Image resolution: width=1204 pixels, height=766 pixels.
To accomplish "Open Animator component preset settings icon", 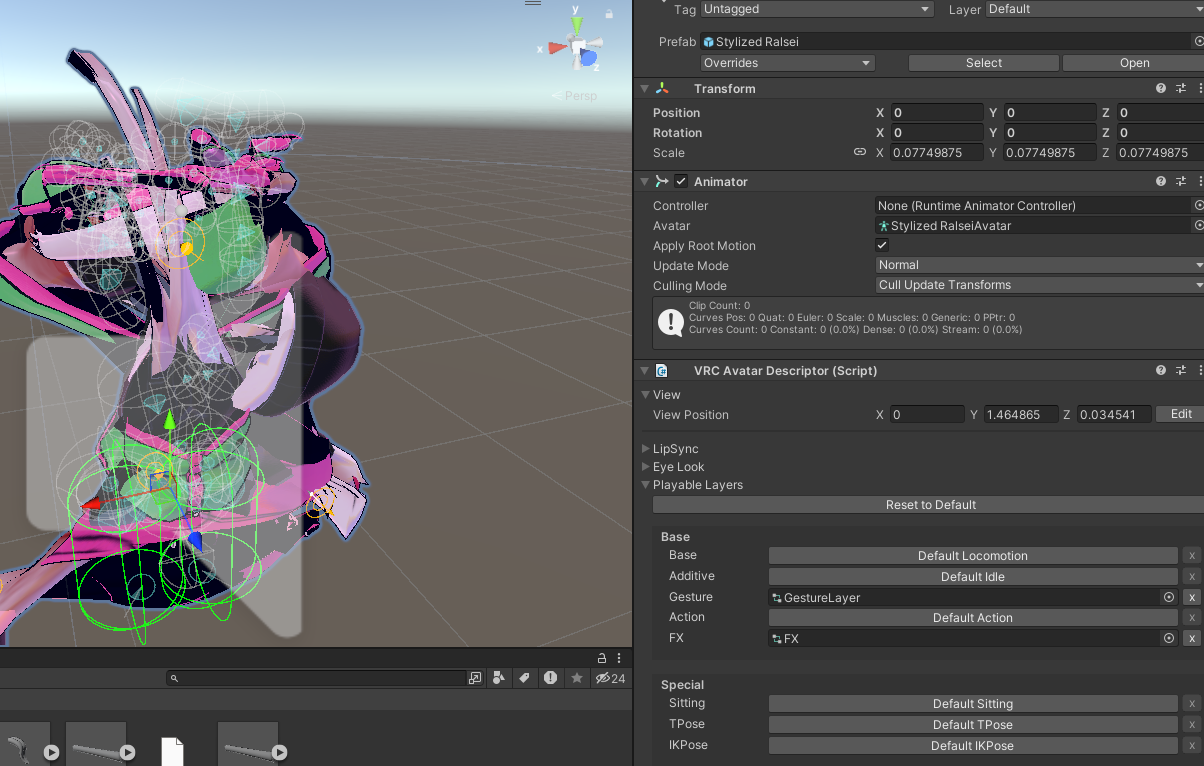I will (x=1181, y=182).
